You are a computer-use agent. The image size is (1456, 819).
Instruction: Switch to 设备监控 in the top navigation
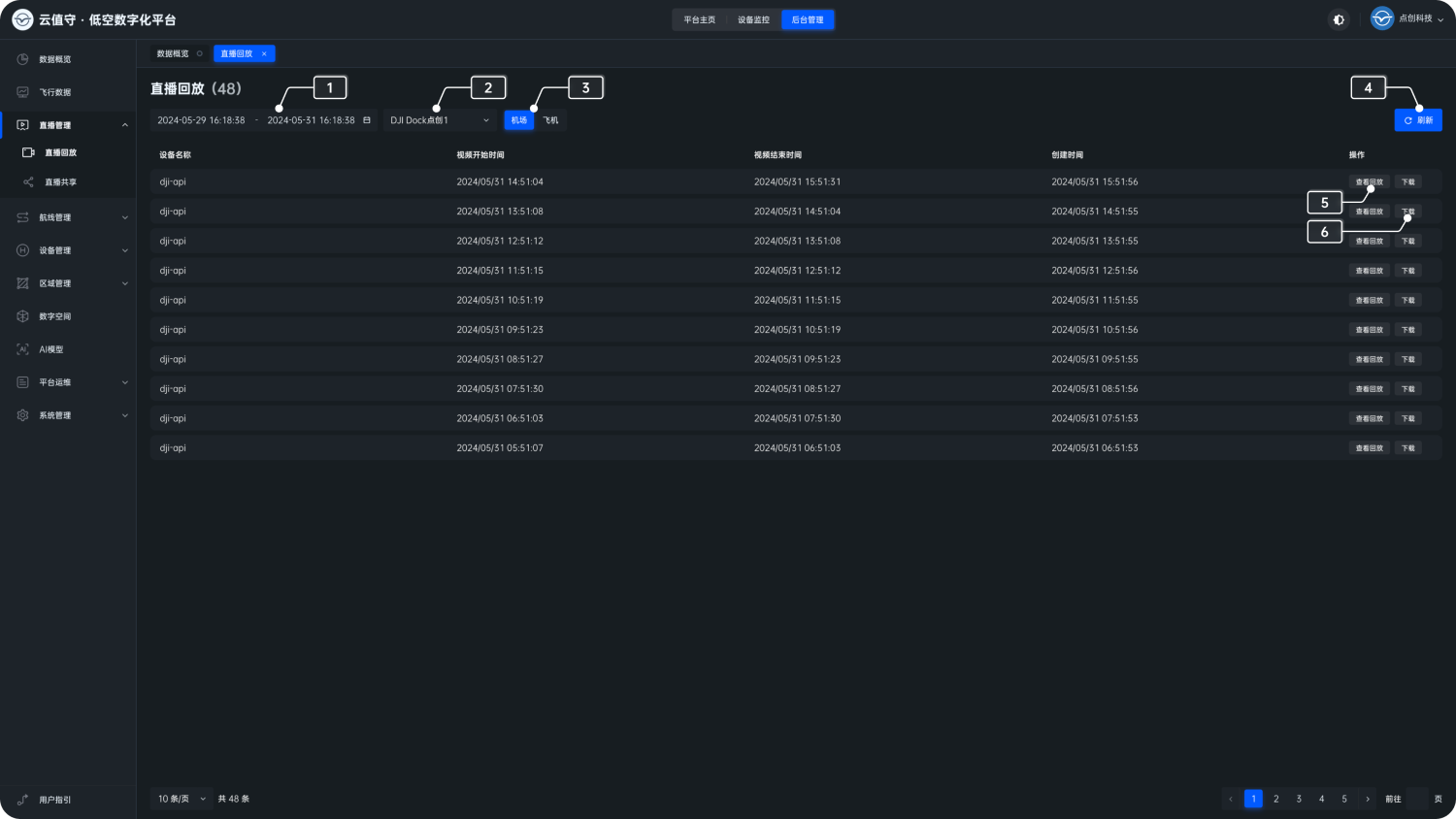(x=753, y=19)
